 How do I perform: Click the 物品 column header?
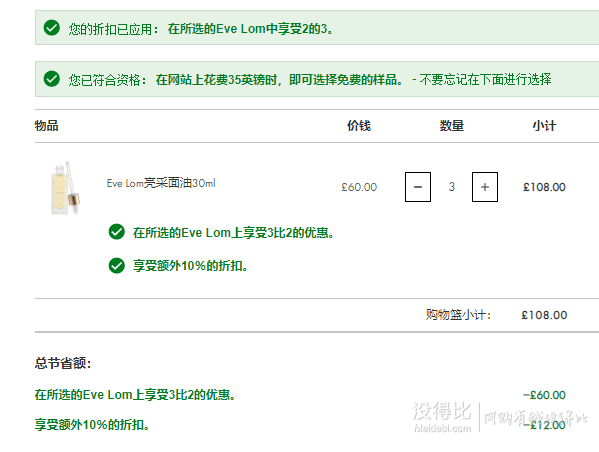(x=46, y=125)
